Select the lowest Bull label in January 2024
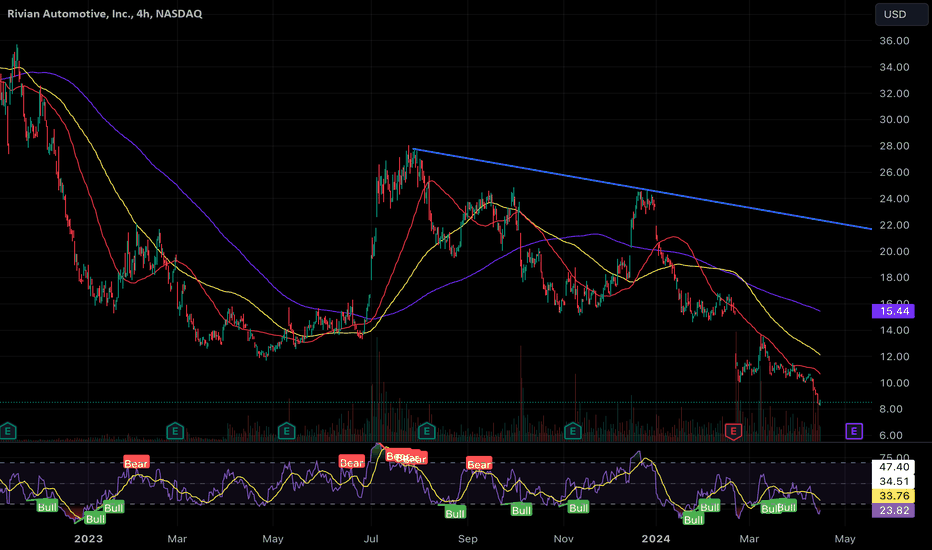The width and height of the screenshot is (932, 550). click(x=693, y=520)
